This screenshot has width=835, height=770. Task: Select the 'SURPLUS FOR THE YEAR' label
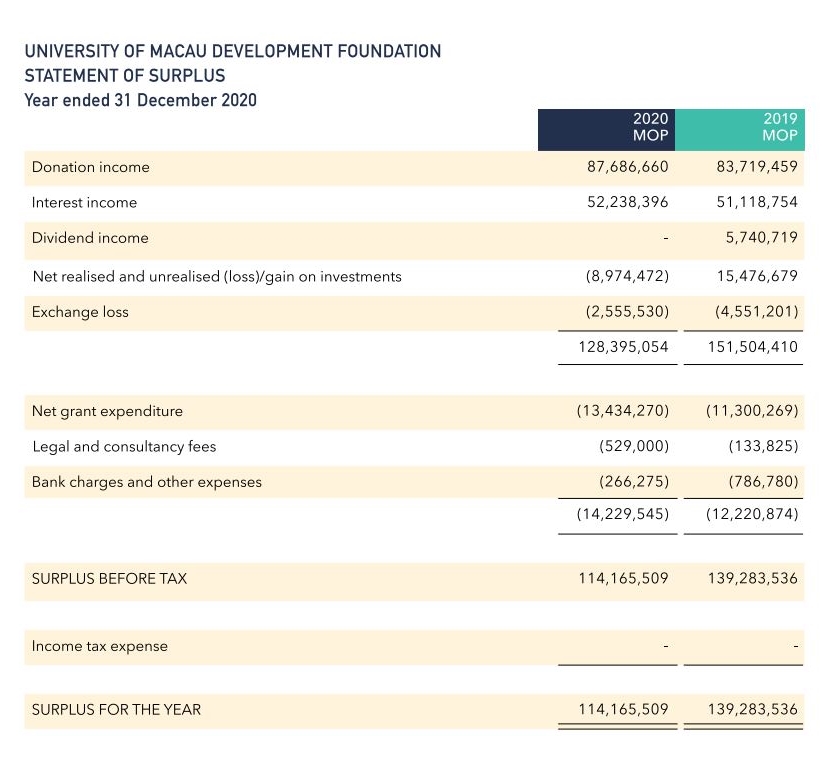pos(117,710)
